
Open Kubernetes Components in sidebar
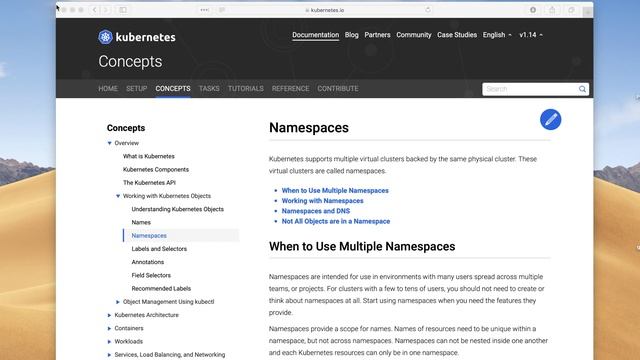tap(156, 169)
